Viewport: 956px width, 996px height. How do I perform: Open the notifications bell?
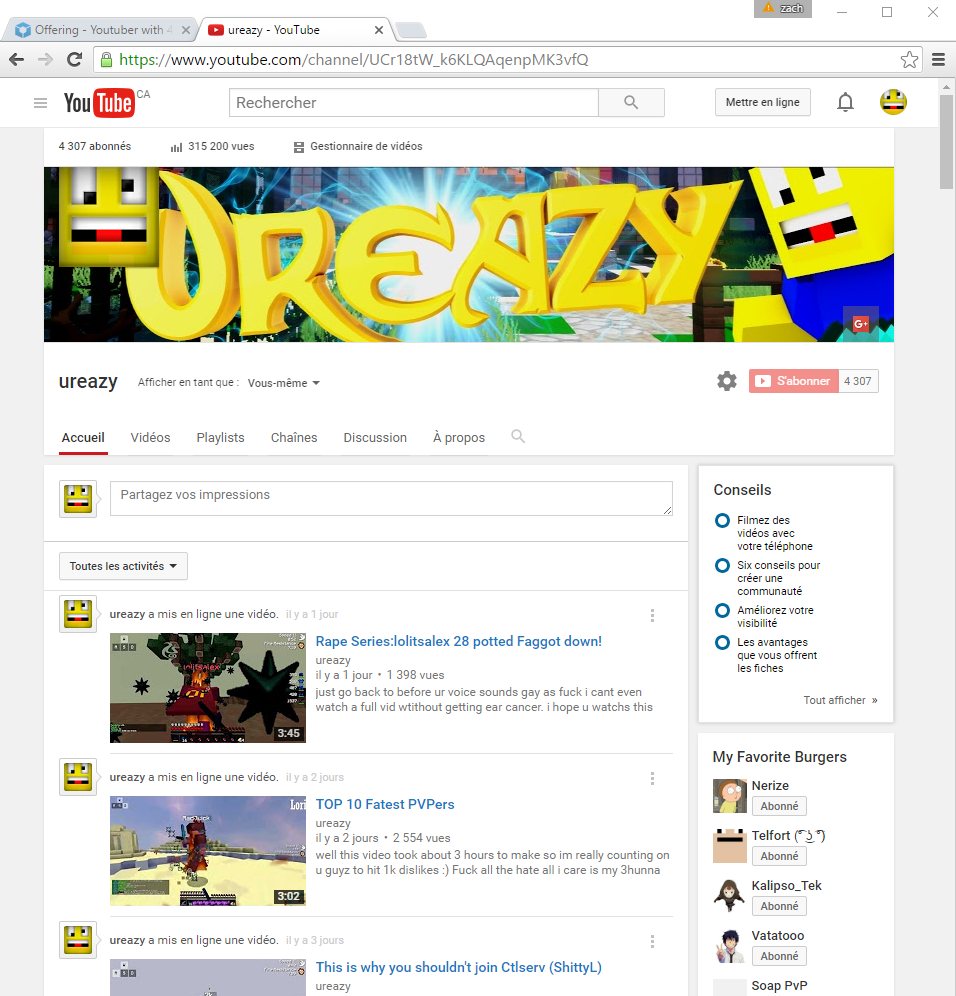click(x=845, y=102)
